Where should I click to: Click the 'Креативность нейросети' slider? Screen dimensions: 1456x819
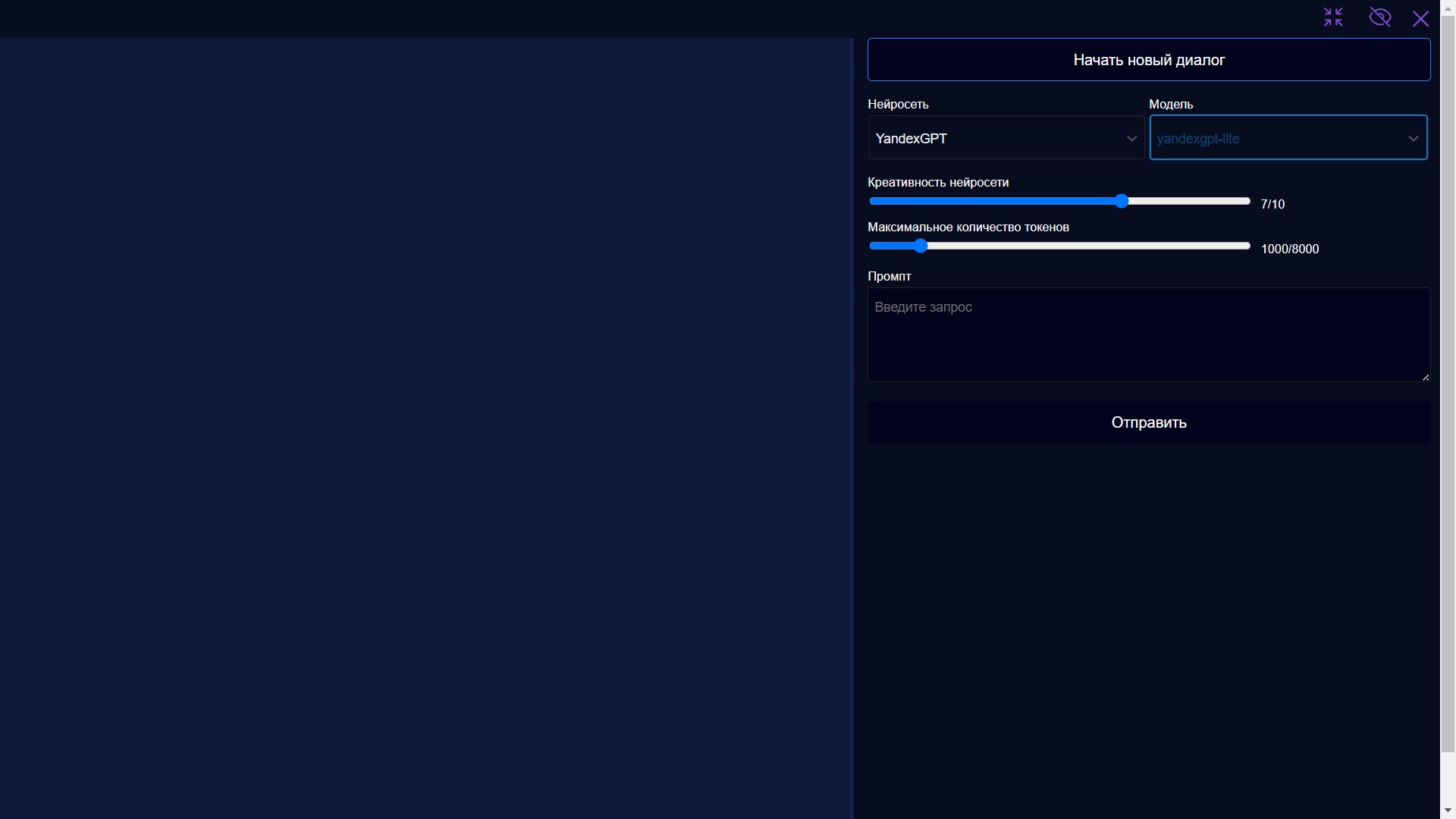[x=1059, y=201]
